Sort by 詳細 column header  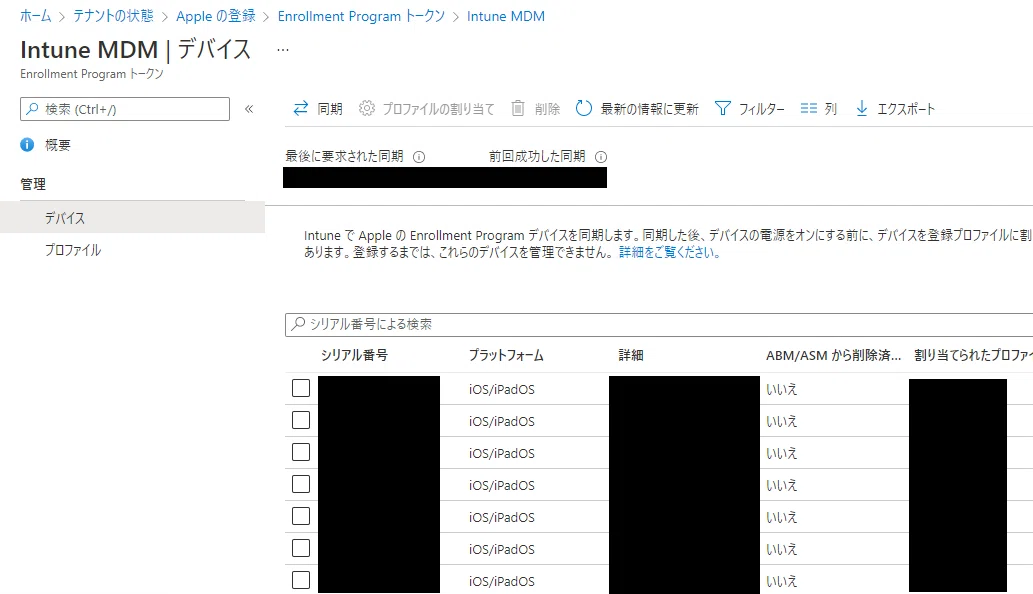(x=630, y=355)
